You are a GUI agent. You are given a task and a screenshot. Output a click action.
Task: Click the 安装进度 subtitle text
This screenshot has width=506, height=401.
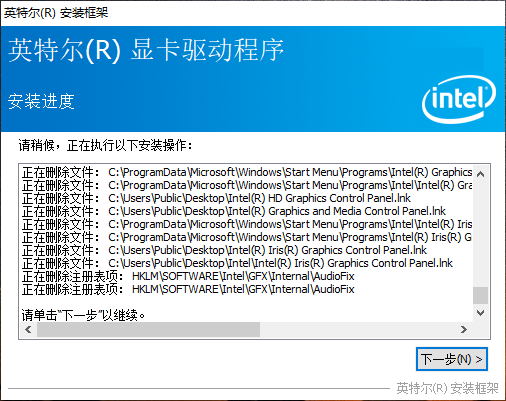tap(41, 101)
